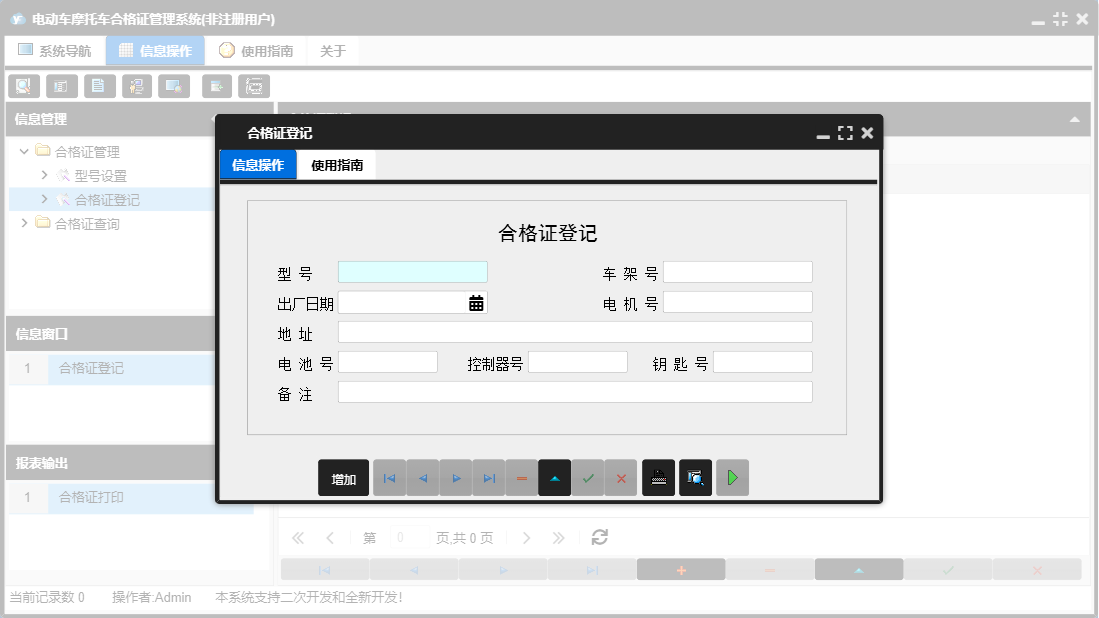Select 关于 from the top menu

tap(332, 49)
